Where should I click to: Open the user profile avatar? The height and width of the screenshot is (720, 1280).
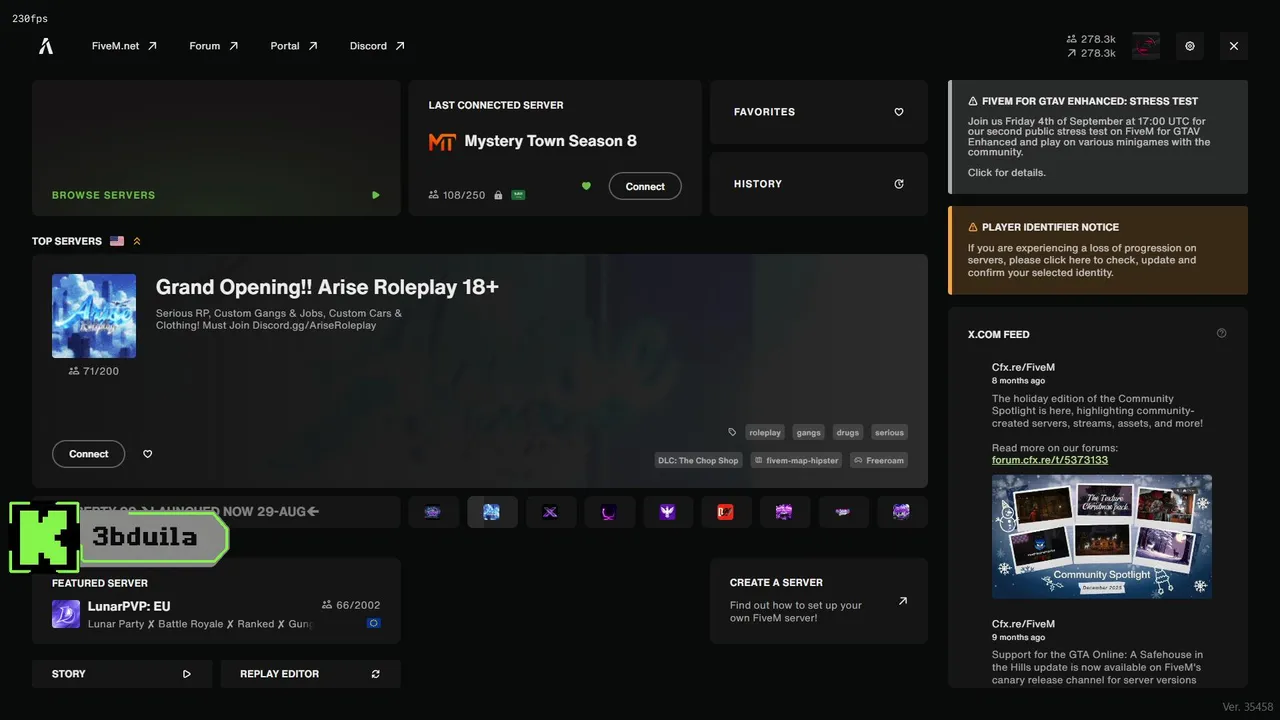pyautogui.click(x=1146, y=46)
